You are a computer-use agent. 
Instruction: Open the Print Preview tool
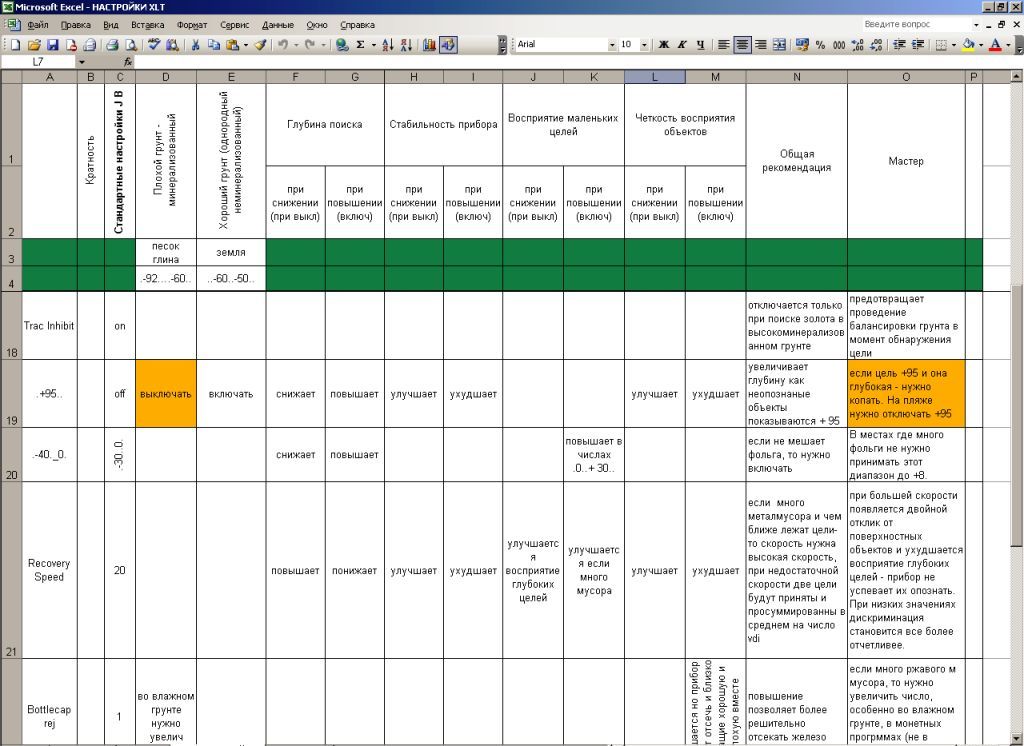point(129,45)
